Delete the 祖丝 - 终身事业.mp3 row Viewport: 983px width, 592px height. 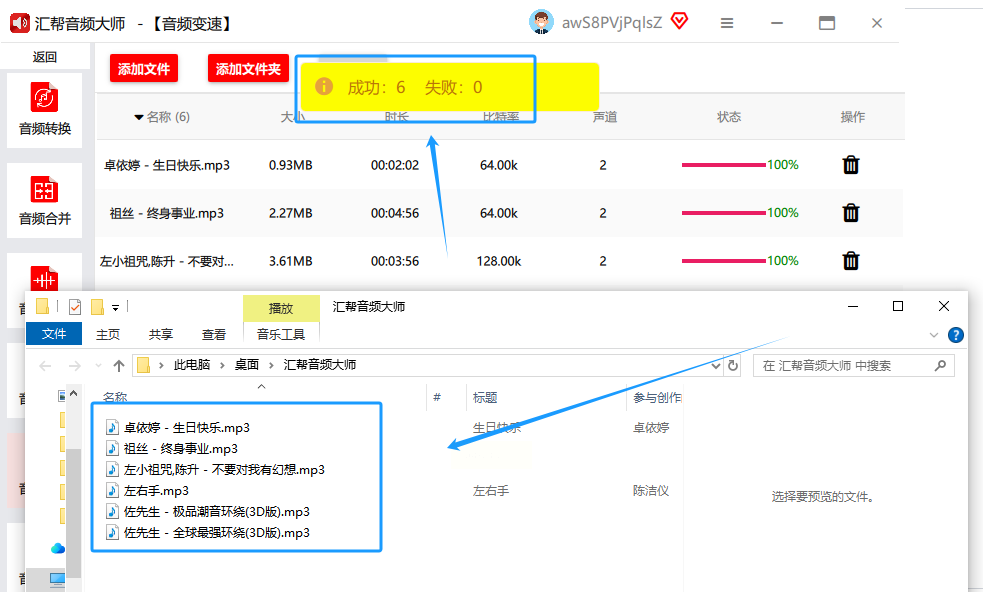pyautogui.click(x=851, y=213)
